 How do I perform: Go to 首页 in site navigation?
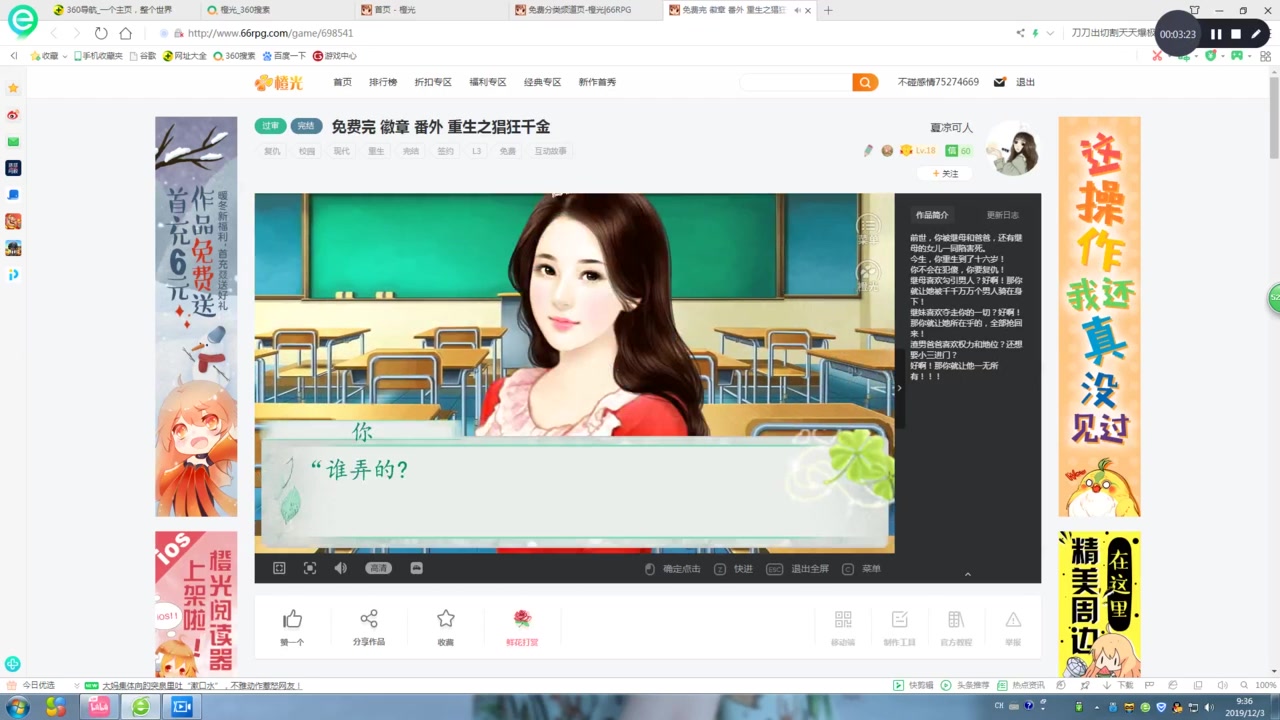pyautogui.click(x=343, y=82)
